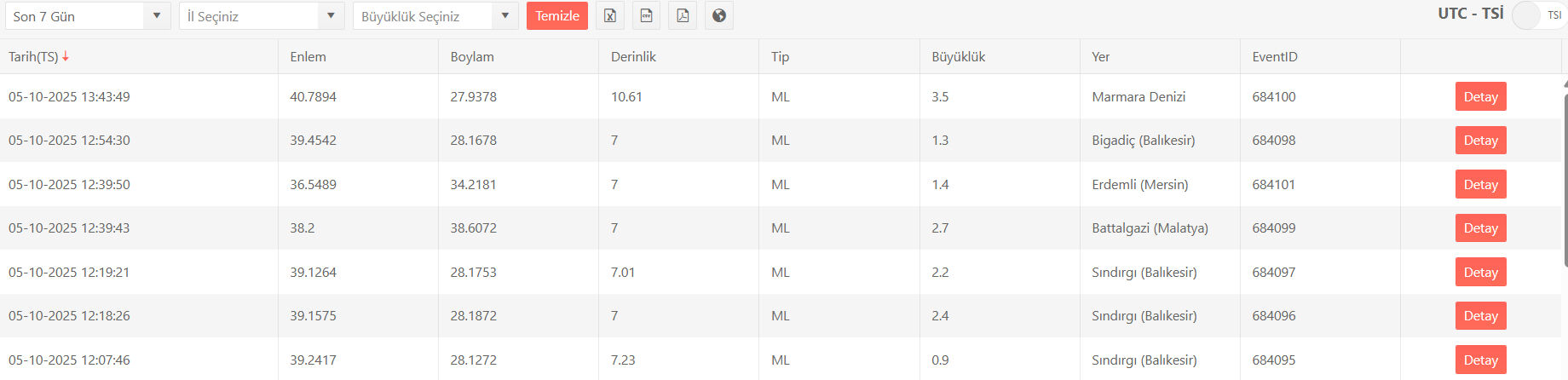
Task: Sort table by Derinlik column header
Action: (x=633, y=56)
